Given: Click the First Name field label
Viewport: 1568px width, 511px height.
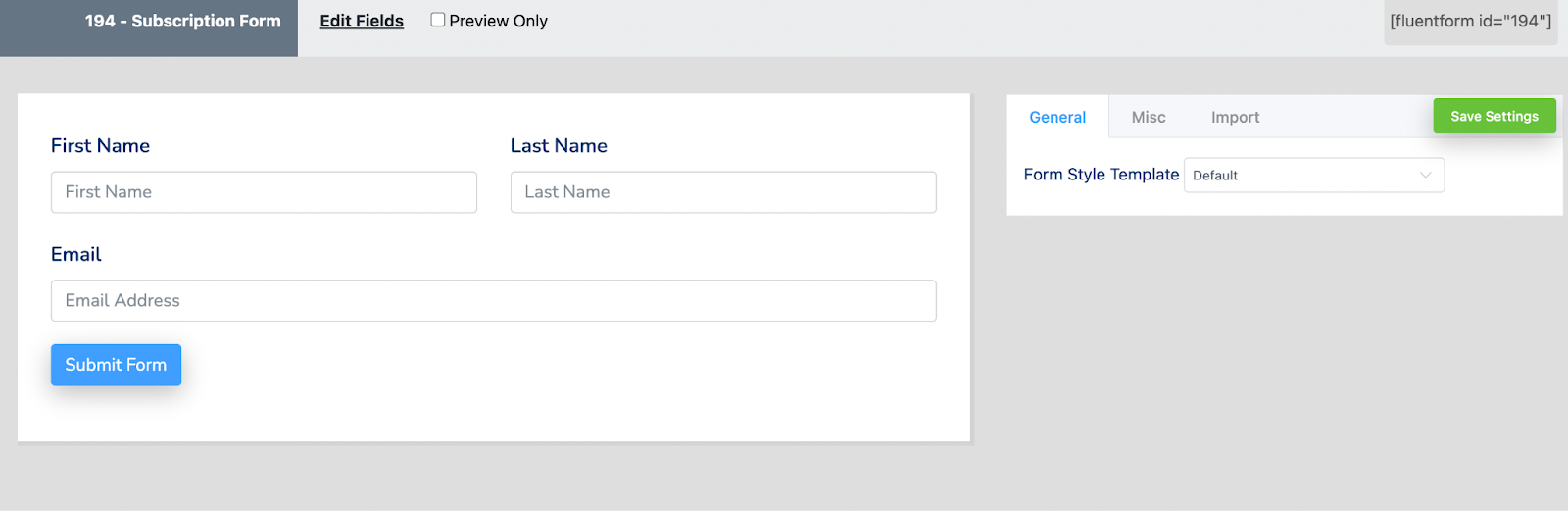Looking at the screenshot, I should click(100, 146).
